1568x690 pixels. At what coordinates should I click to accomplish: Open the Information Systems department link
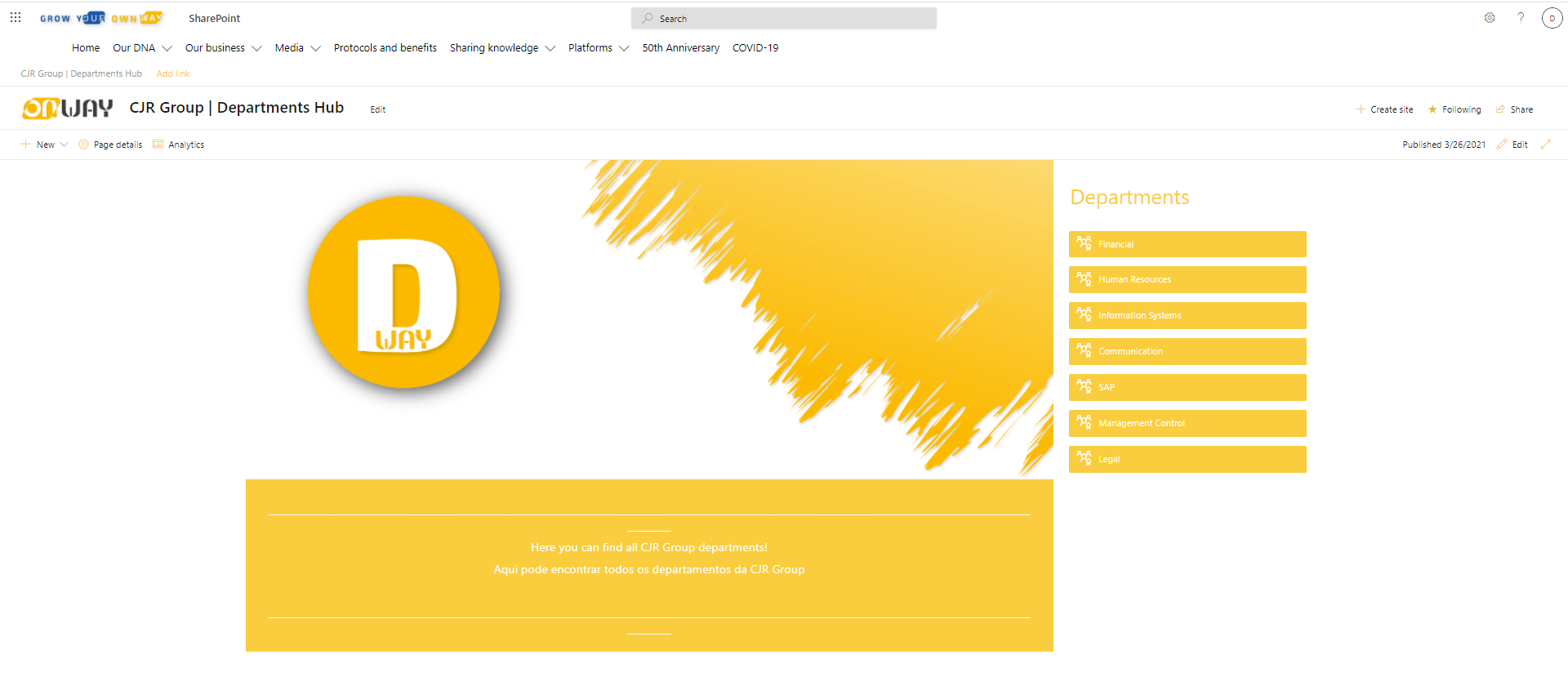click(x=1187, y=315)
